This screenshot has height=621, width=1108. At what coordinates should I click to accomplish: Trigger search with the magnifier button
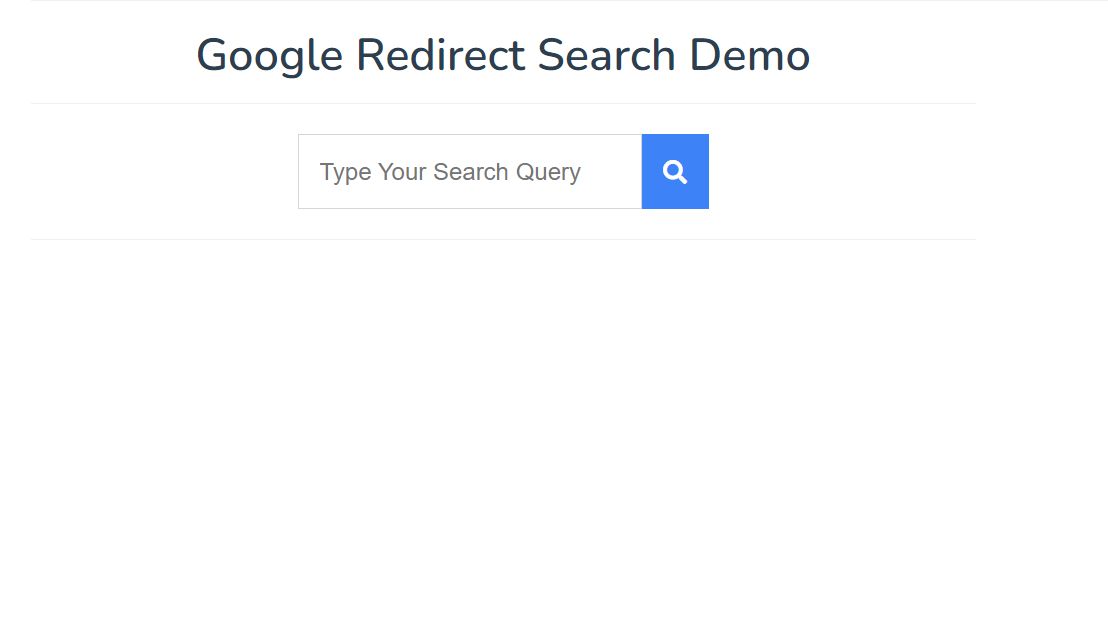pyautogui.click(x=675, y=172)
